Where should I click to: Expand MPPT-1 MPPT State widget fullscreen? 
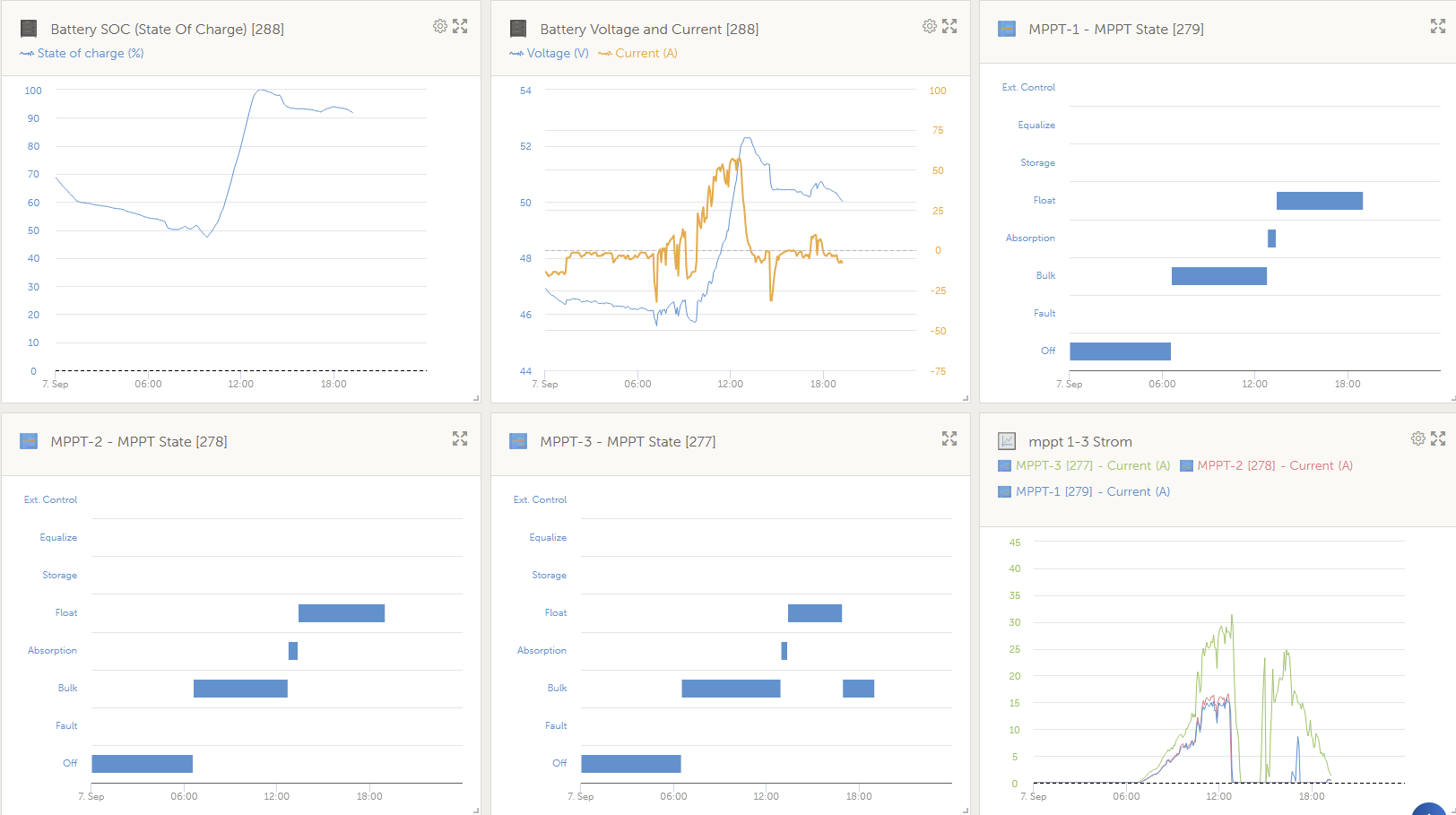(x=1438, y=27)
